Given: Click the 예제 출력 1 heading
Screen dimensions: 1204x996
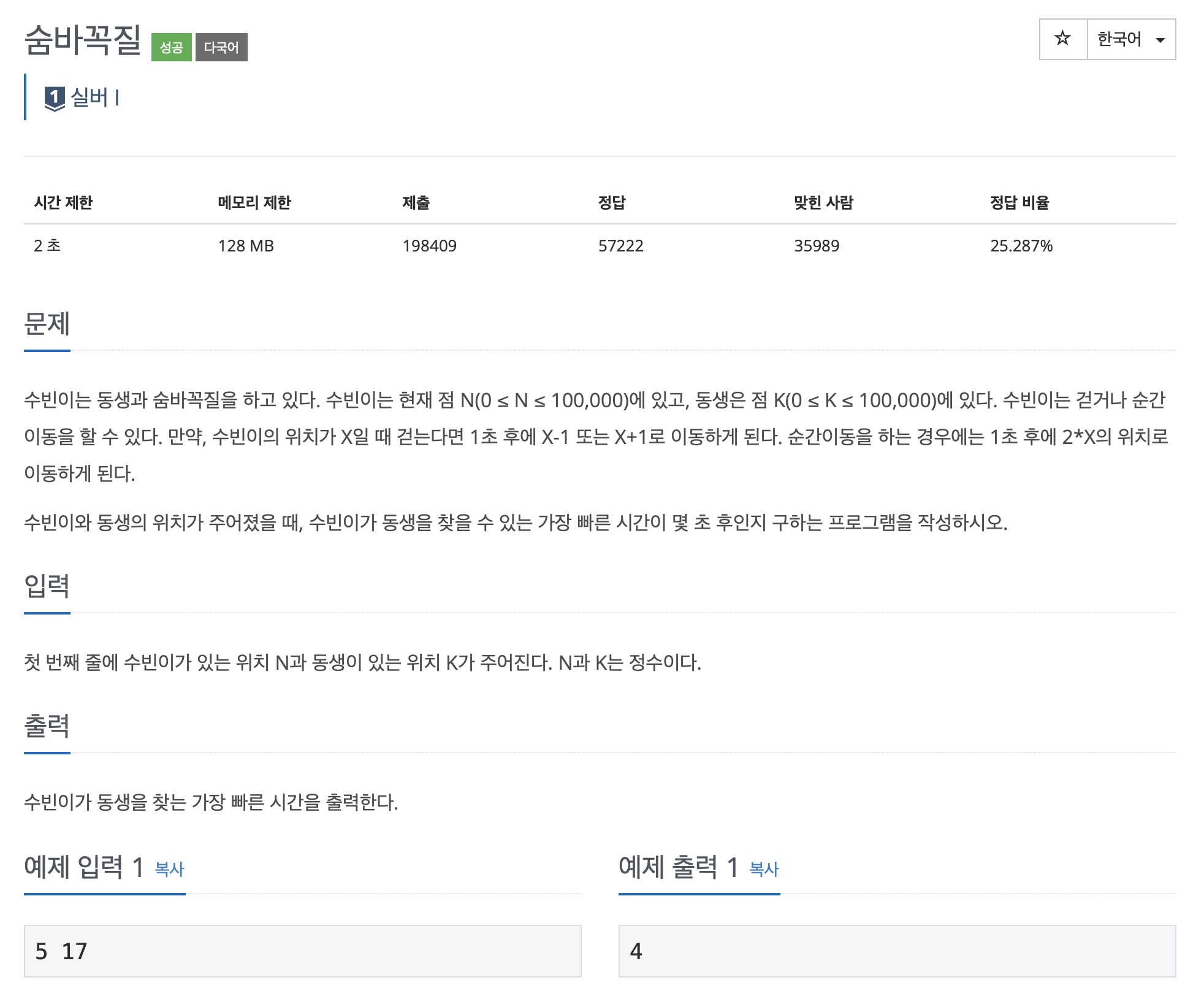Looking at the screenshot, I should coord(678,867).
